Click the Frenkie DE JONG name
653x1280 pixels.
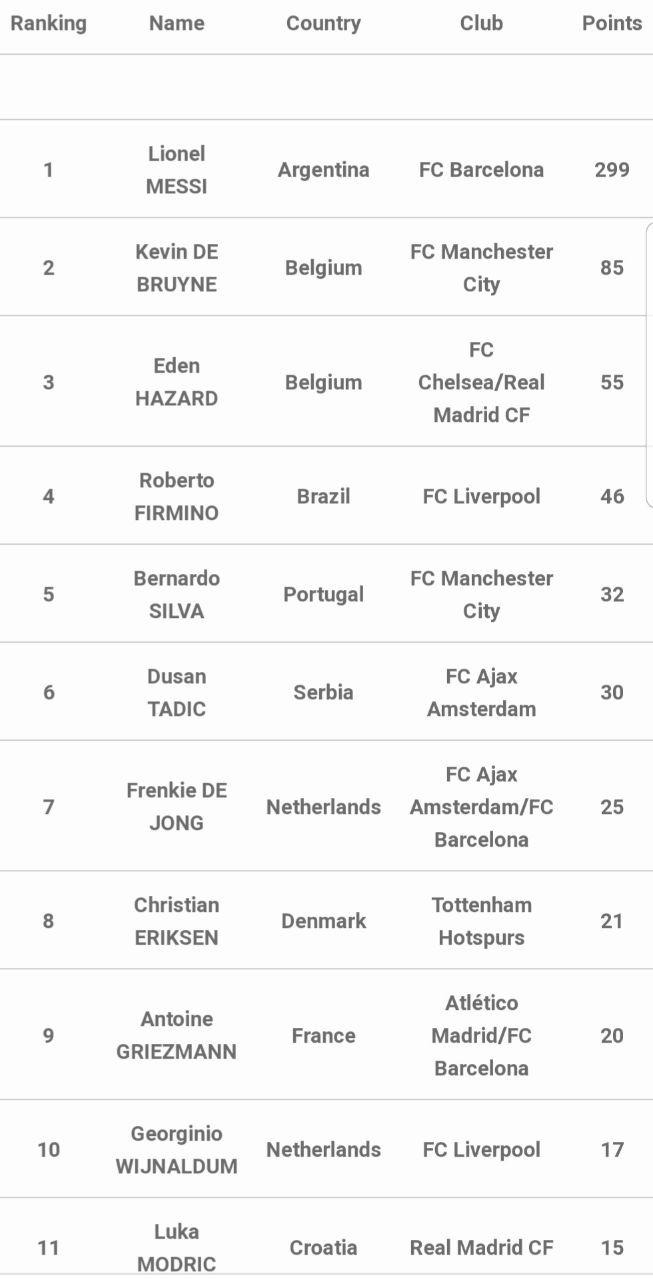pyautogui.click(x=176, y=806)
